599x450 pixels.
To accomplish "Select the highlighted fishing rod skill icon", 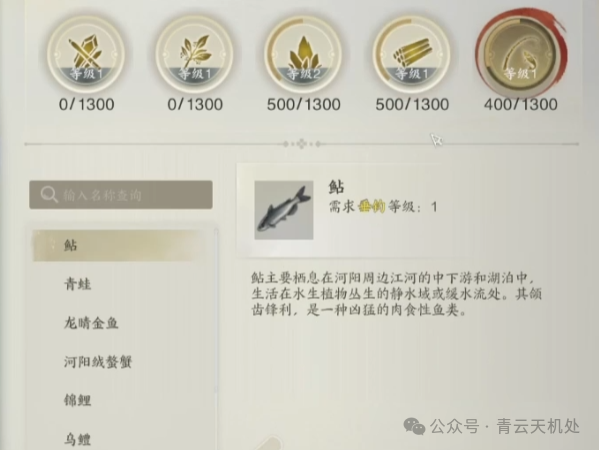I will coord(520,54).
